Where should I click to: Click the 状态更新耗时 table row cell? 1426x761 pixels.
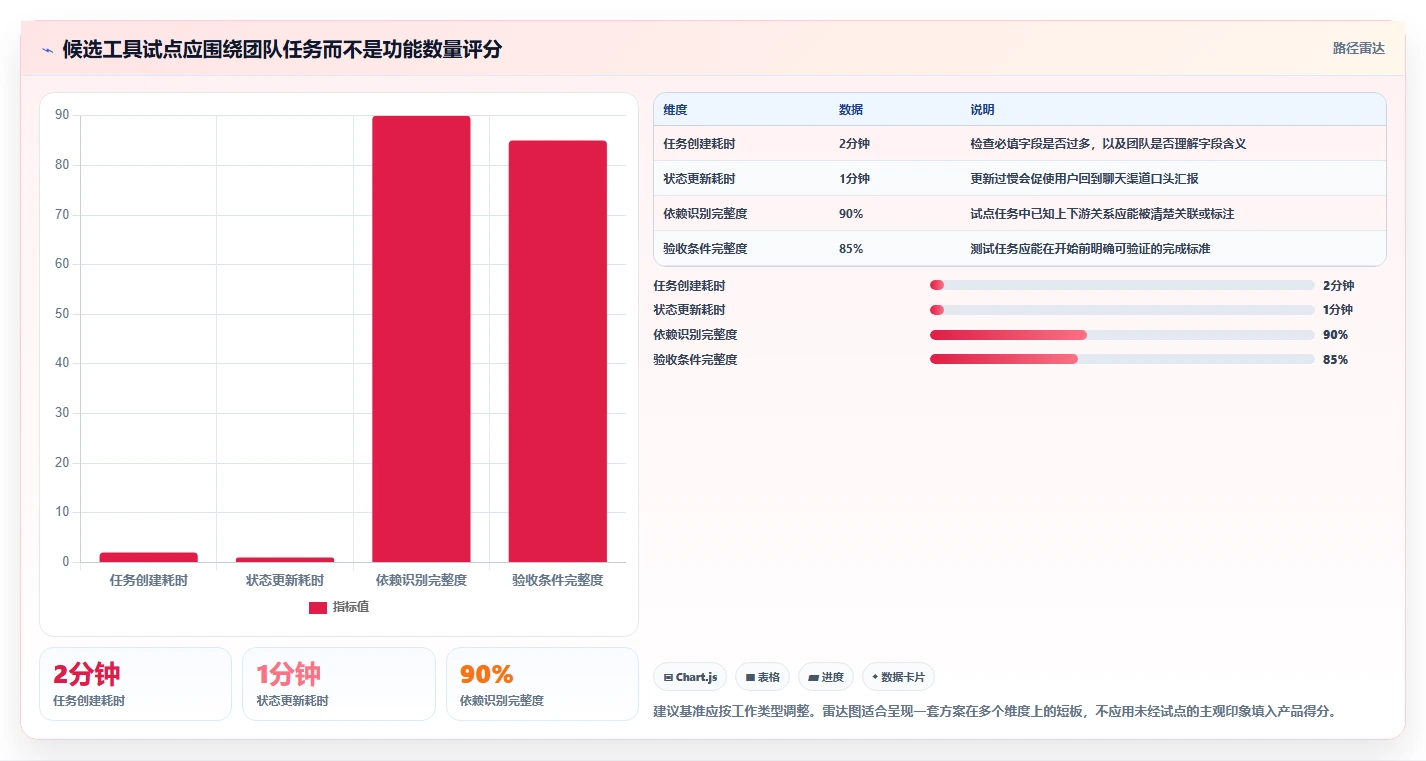click(x=699, y=179)
